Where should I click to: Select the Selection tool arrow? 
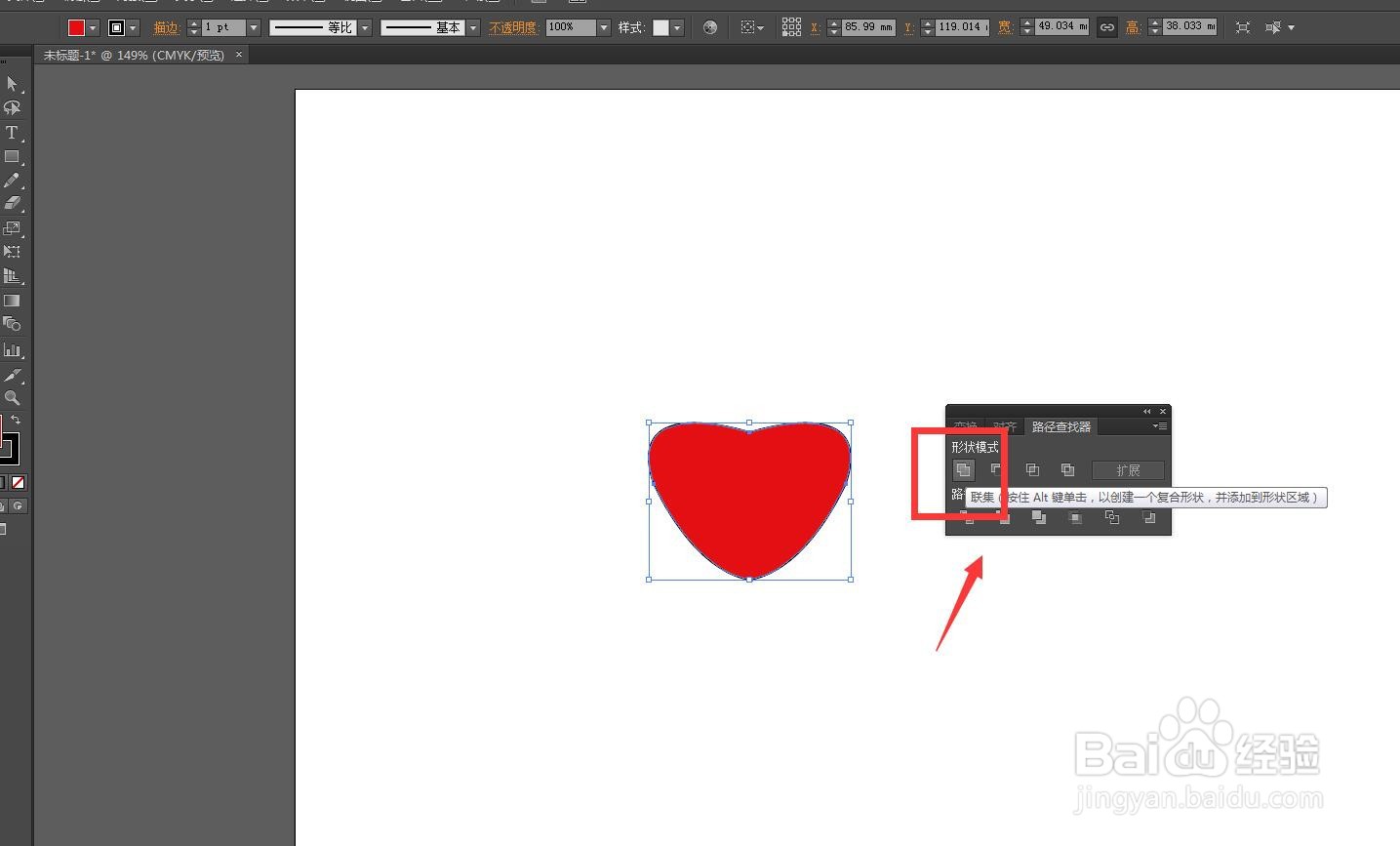pos(12,84)
